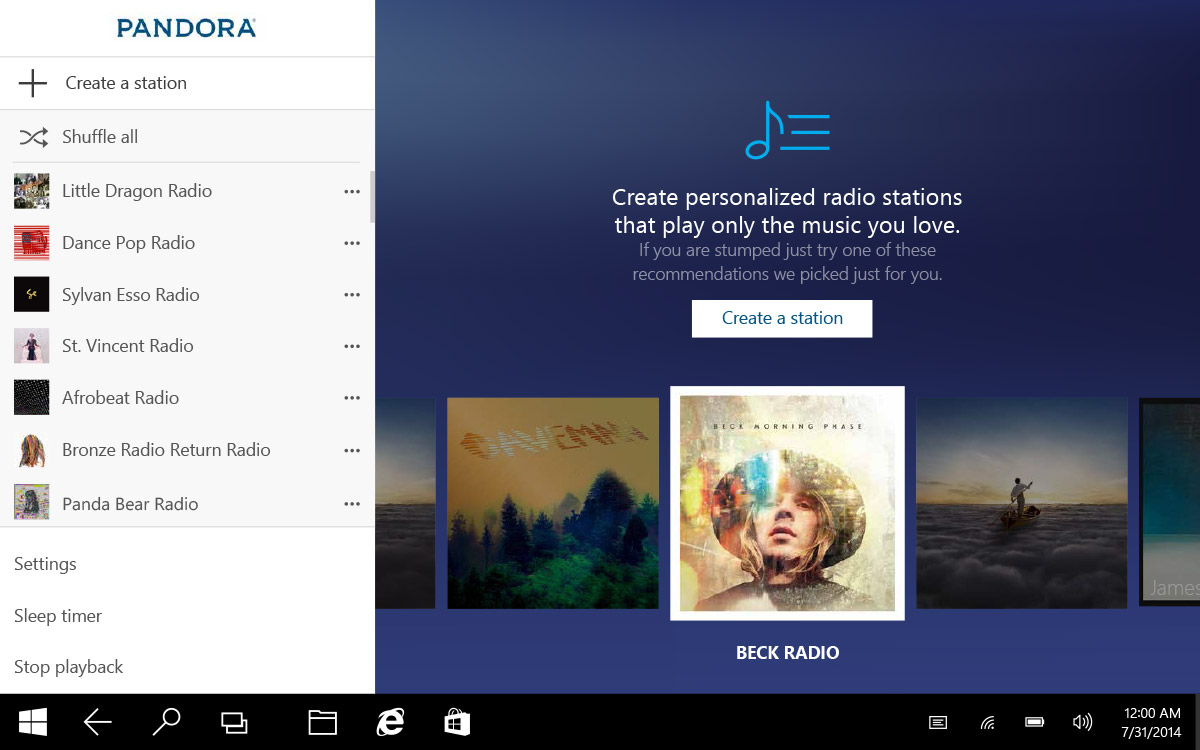The height and width of the screenshot is (750, 1200).
Task: Click the volume speaker tray icon
Action: 1082,722
